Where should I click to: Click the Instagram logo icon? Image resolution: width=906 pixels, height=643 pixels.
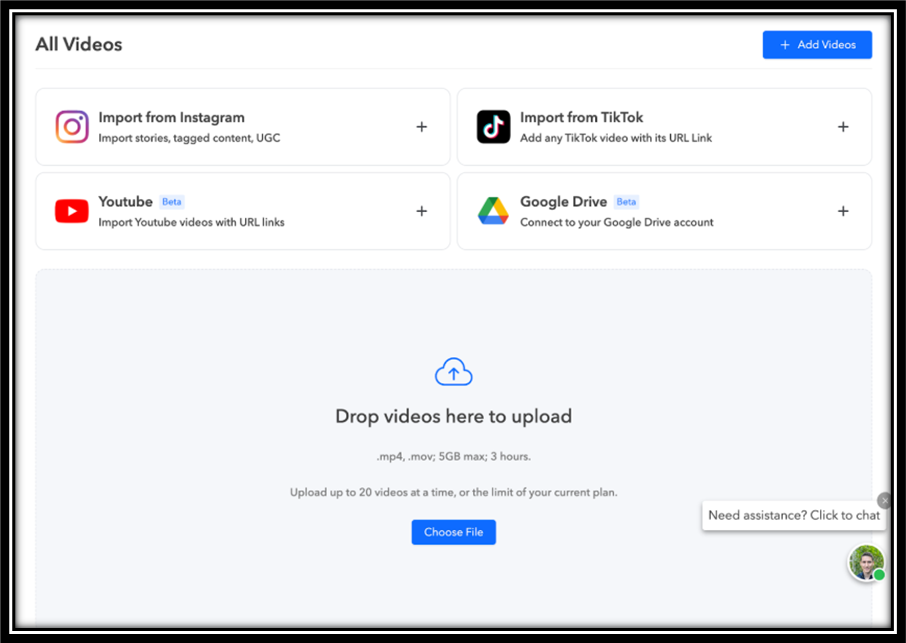point(72,127)
